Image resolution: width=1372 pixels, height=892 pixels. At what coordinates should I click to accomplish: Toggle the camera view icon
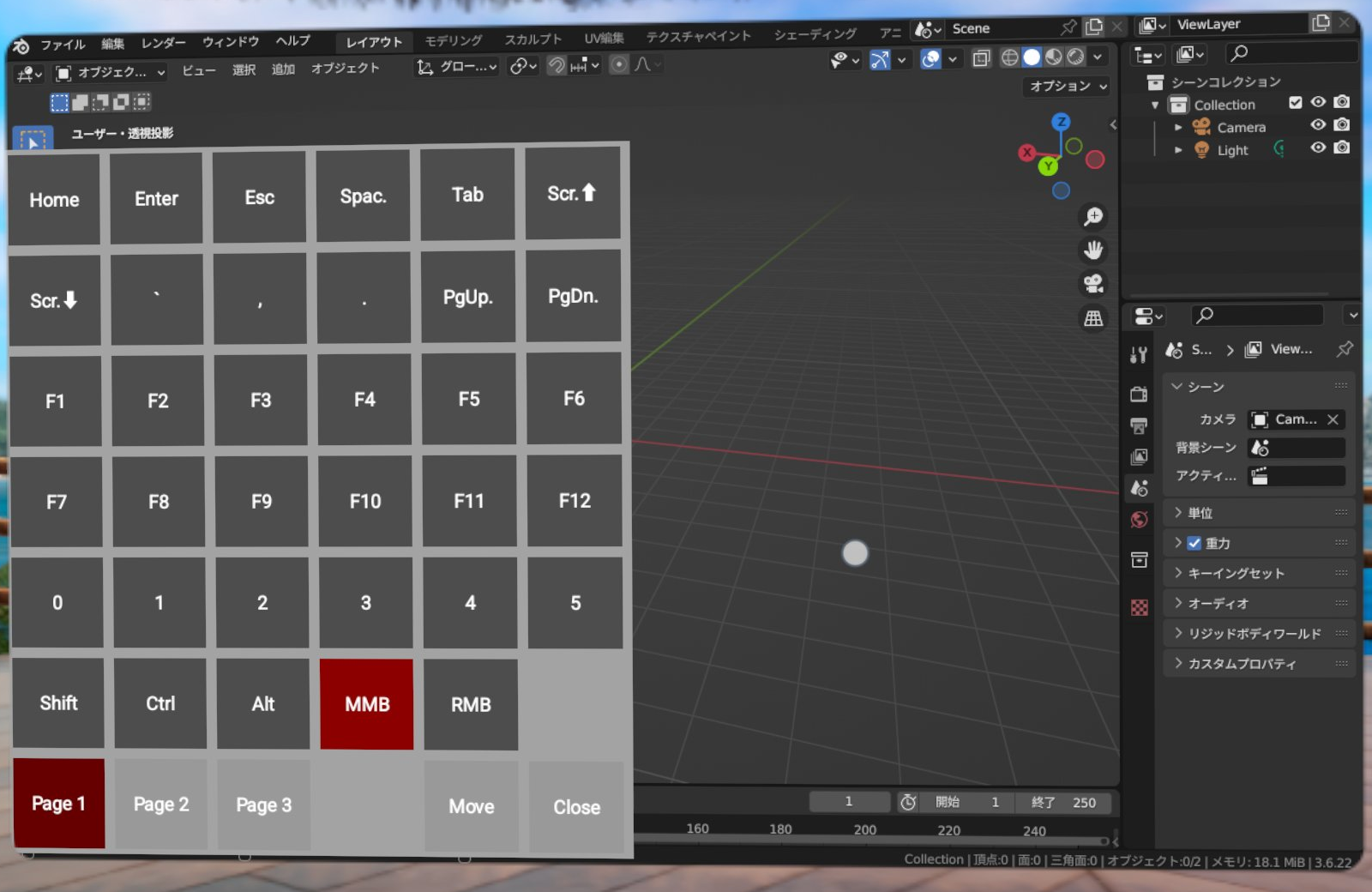coord(1093,284)
